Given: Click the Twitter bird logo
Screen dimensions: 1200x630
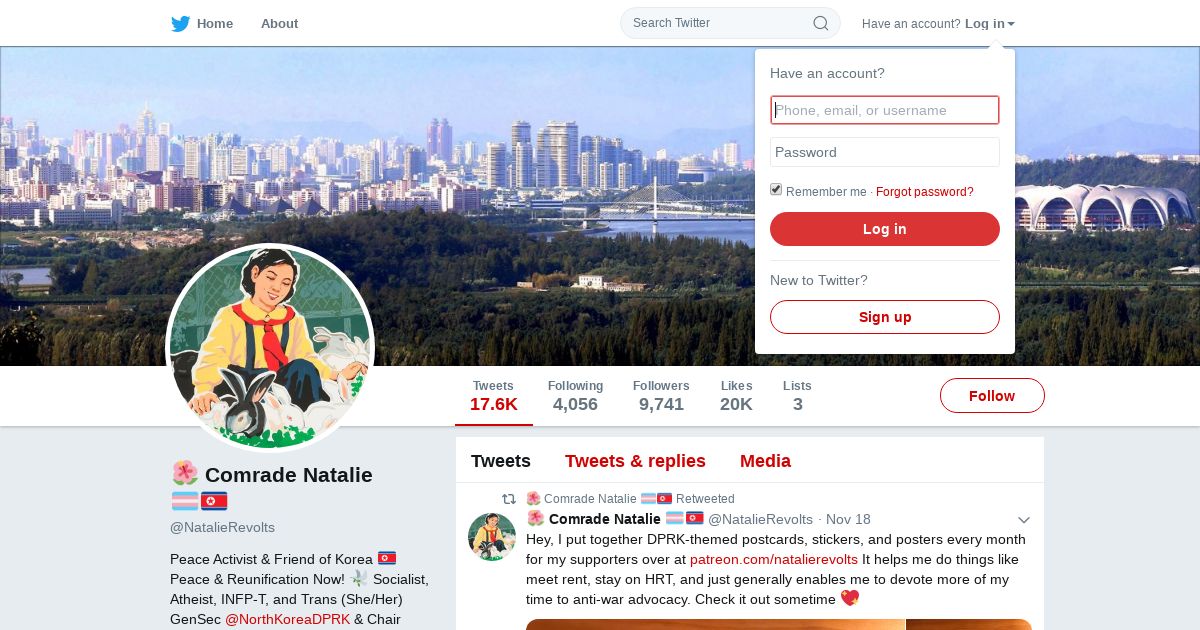Looking at the screenshot, I should click(180, 24).
